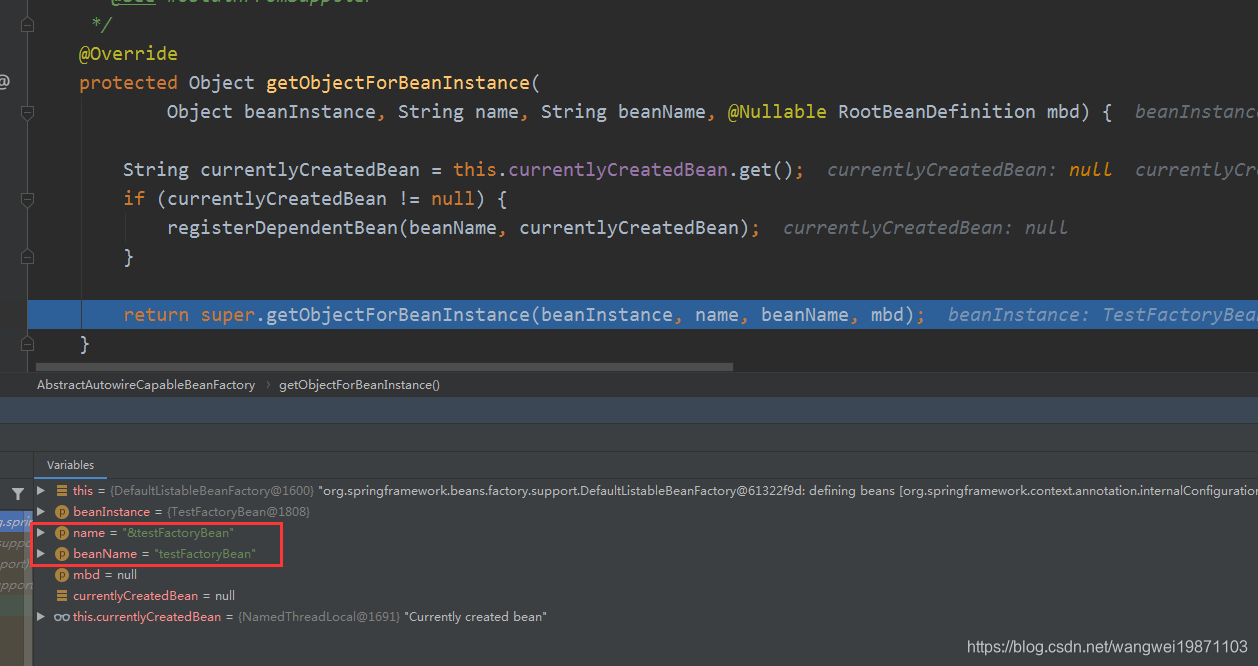Click the parameter icon beside mbd

click(62, 575)
